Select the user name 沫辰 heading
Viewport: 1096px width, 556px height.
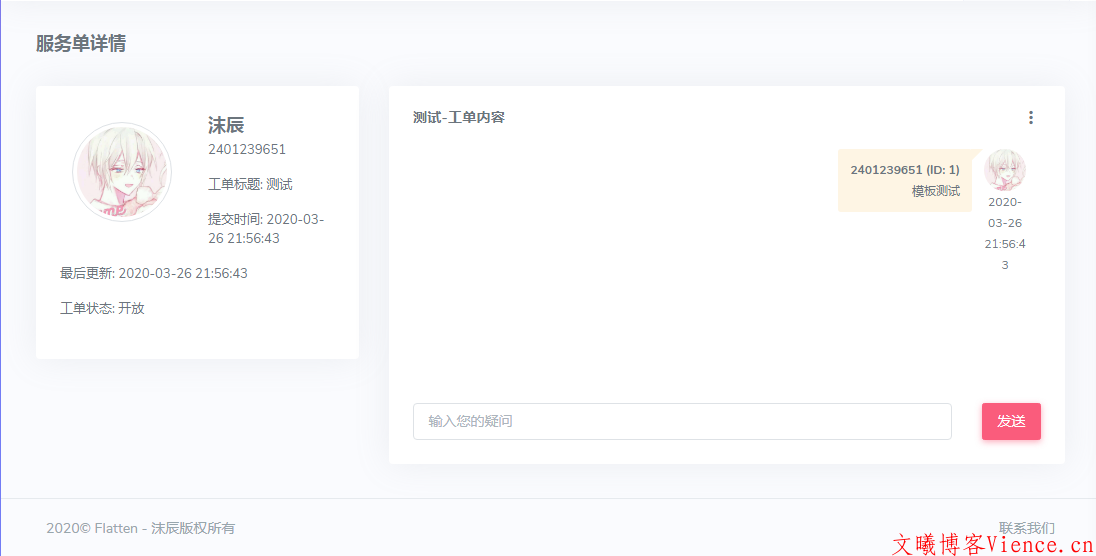click(226, 125)
